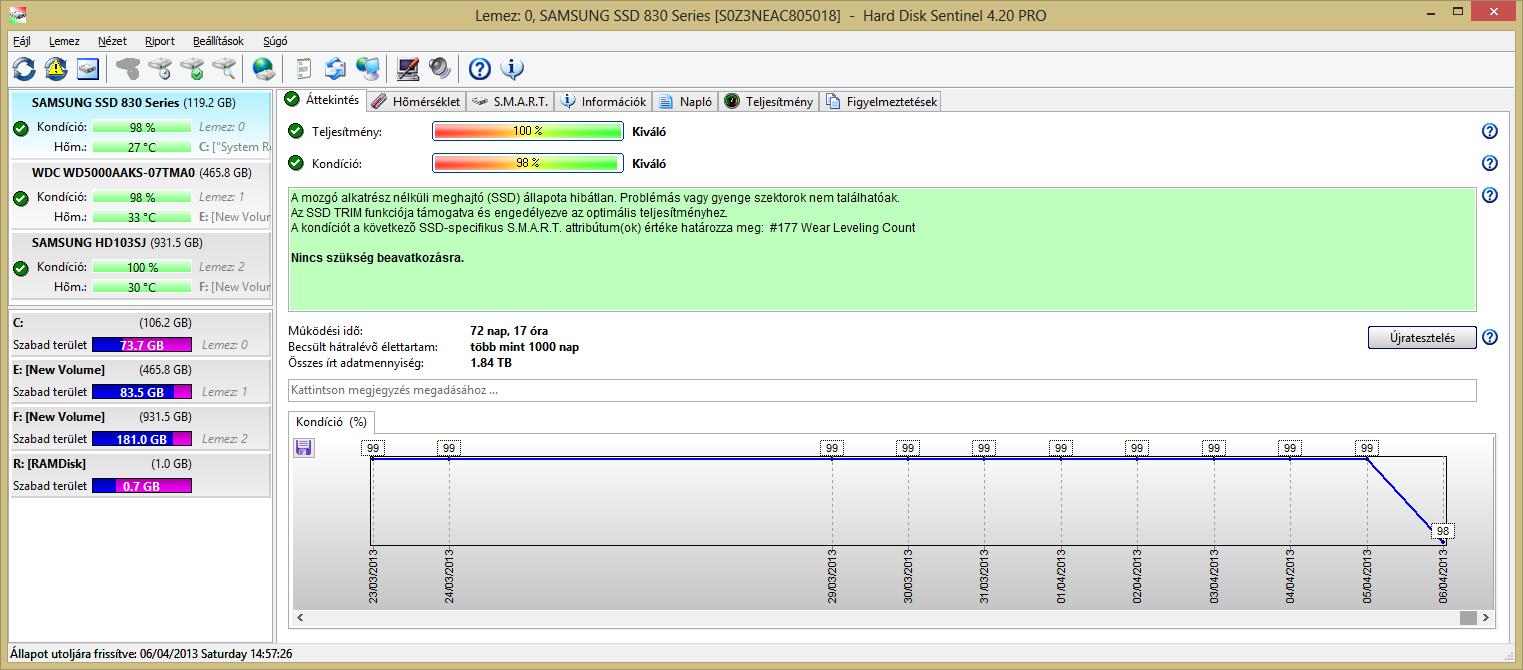Switch to the Figyelmeztetések tab
The image size is (1523, 670).
[880, 101]
